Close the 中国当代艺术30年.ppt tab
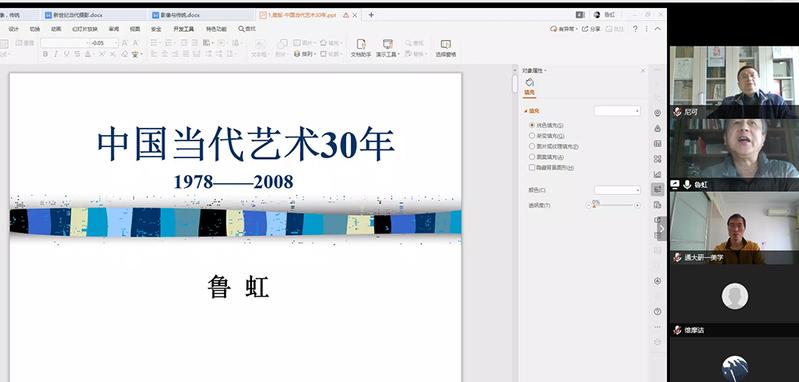The width and height of the screenshot is (799, 382). pyautogui.click(x=355, y=15)
